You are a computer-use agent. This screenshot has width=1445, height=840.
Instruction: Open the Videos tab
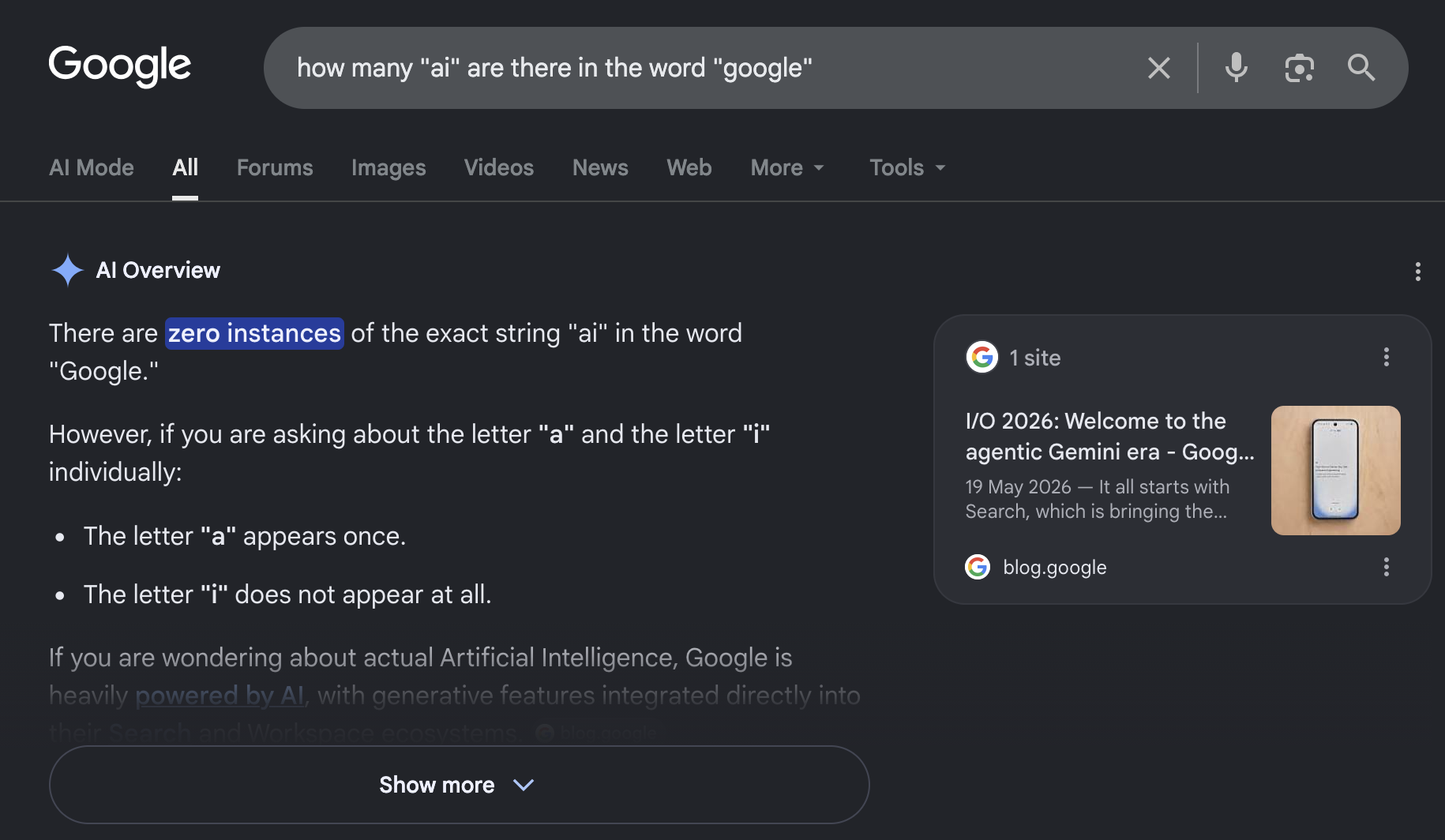[499, 167]
